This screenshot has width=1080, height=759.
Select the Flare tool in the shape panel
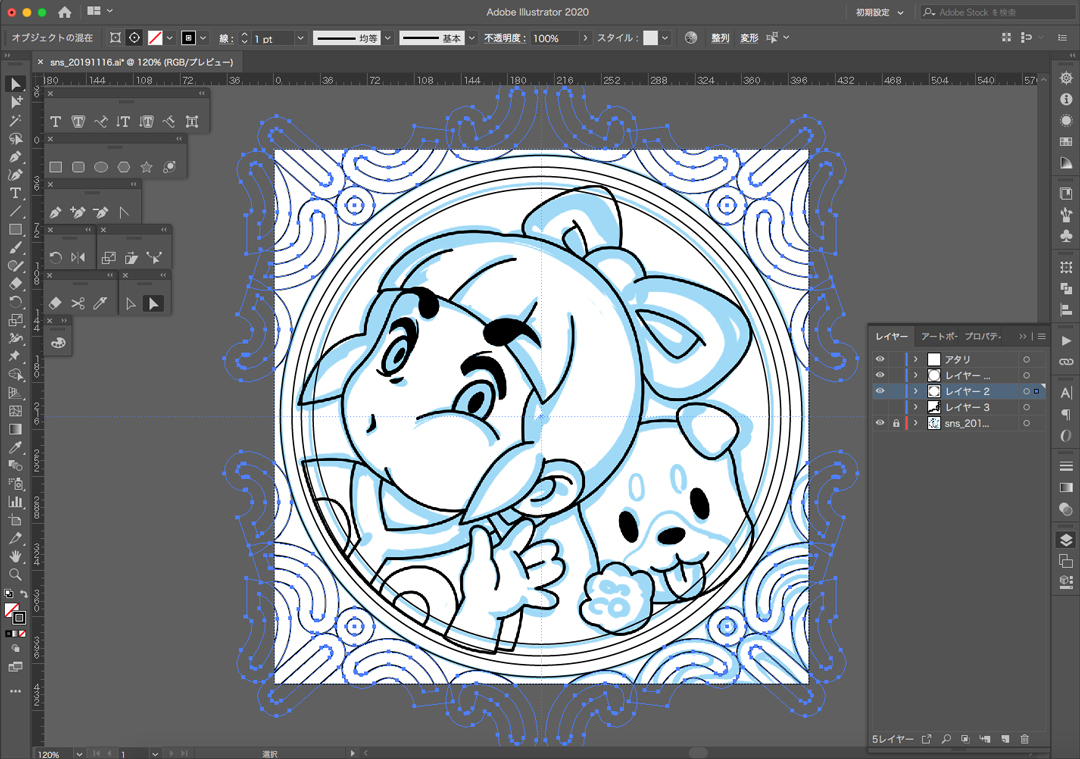169,167
